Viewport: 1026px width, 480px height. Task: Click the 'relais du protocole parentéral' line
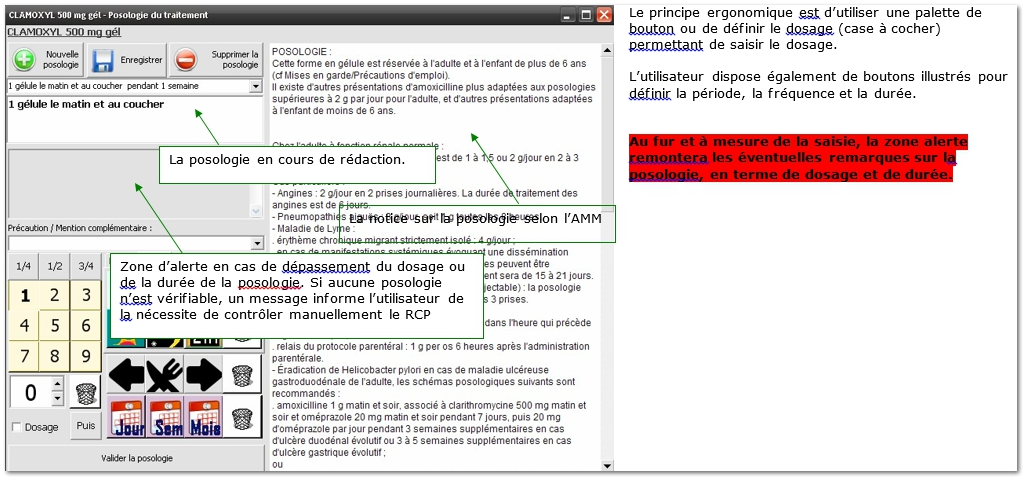pyautogui.click(x=431, y=346)
